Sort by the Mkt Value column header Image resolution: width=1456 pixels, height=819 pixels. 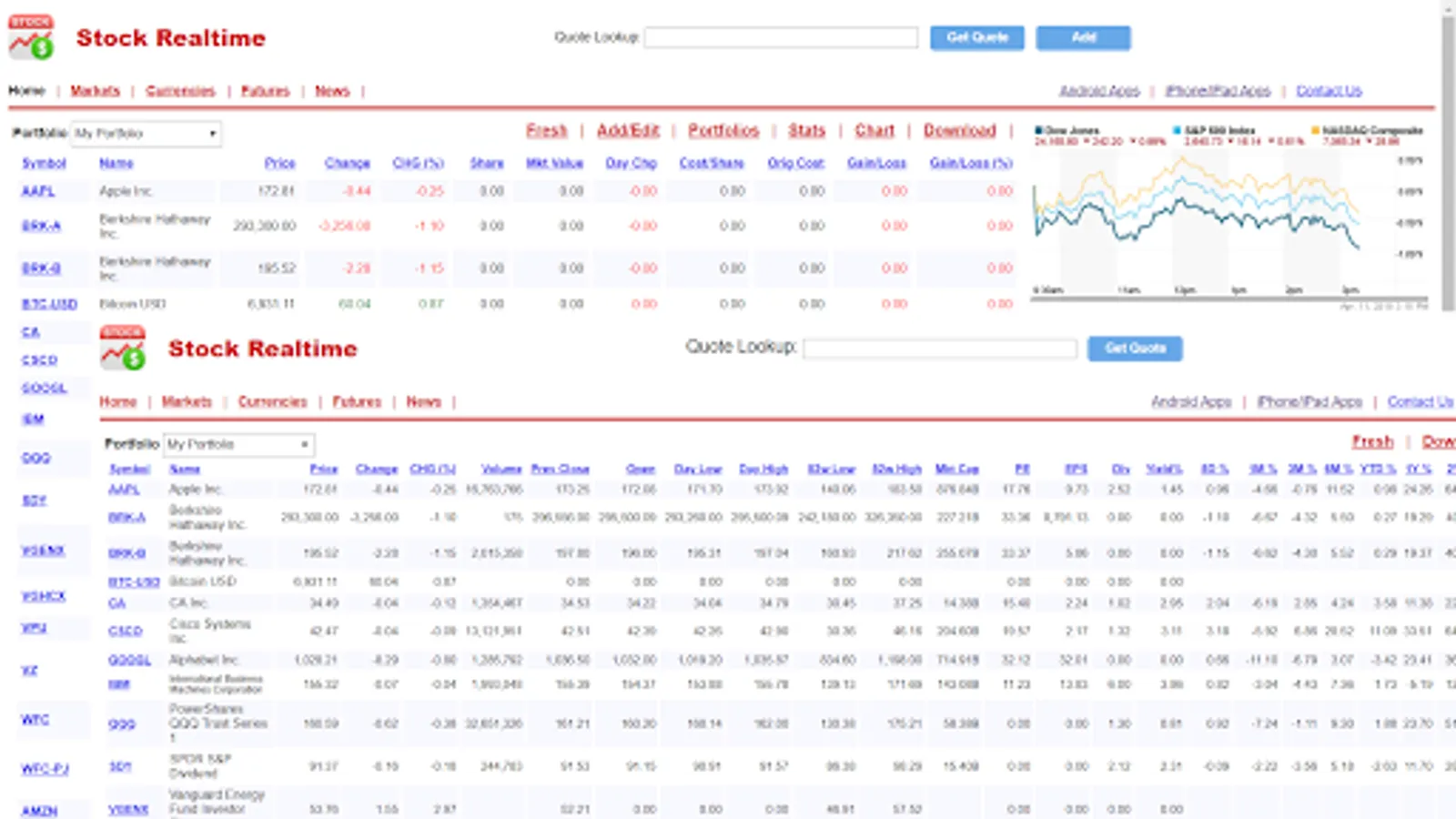(554, 163)
